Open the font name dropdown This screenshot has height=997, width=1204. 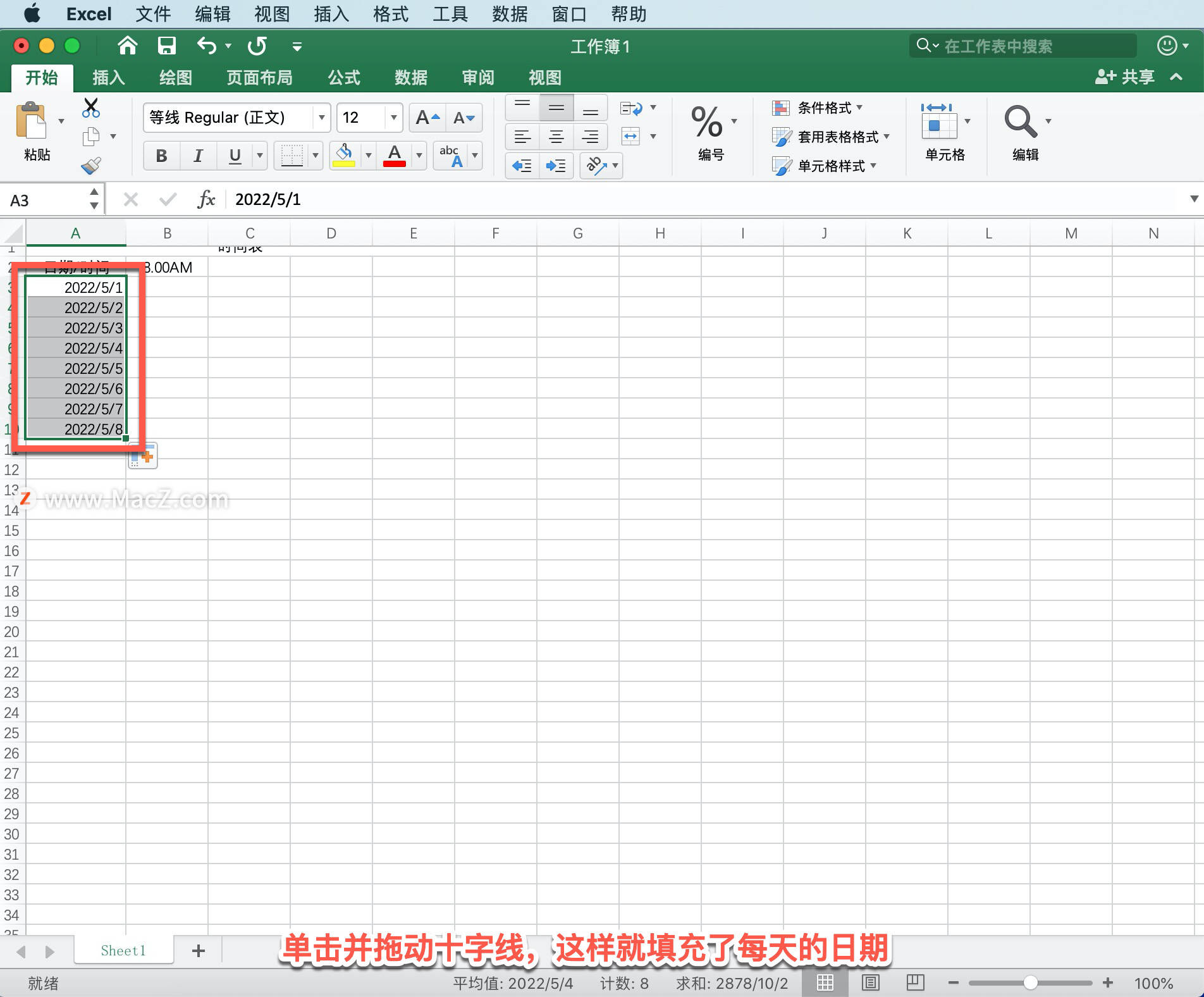(x=322, y=118)
